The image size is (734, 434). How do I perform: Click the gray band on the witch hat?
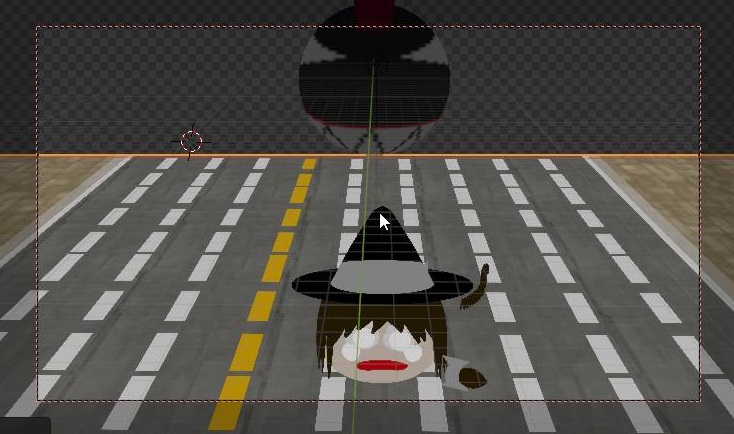(x=382, y=275)
